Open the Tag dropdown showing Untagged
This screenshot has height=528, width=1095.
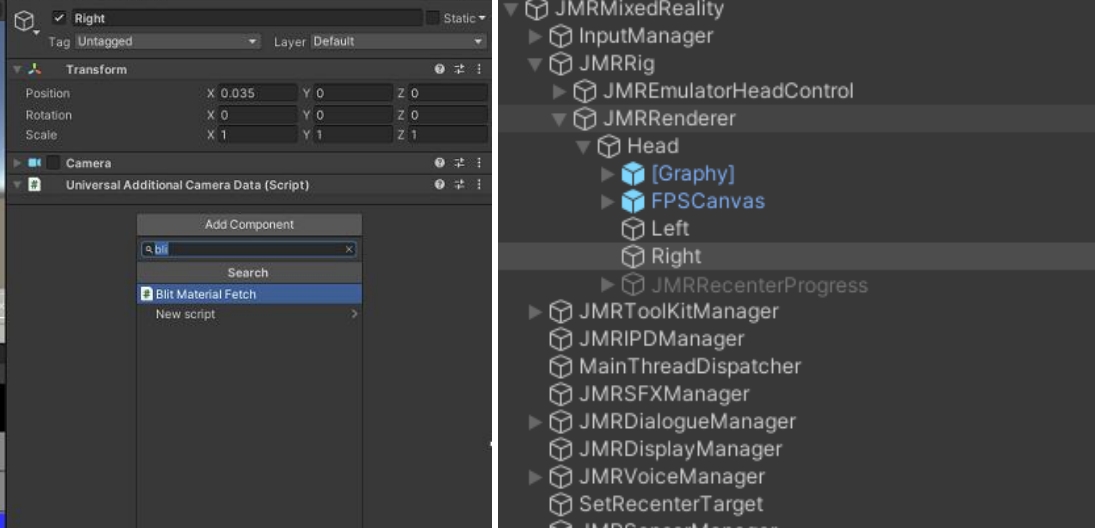point(167,42)
